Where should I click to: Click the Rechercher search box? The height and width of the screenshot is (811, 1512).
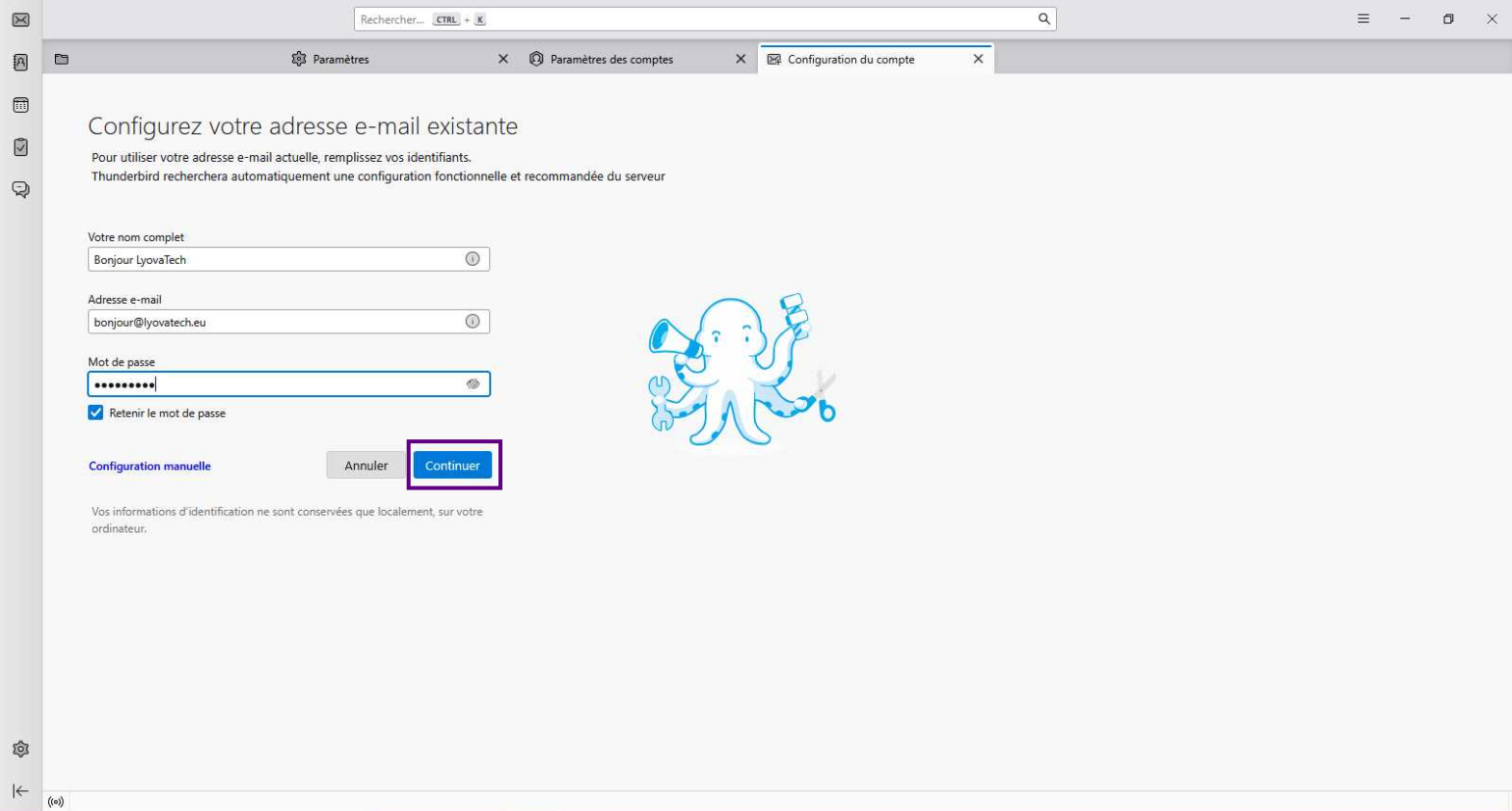click(x=705, y=19)
